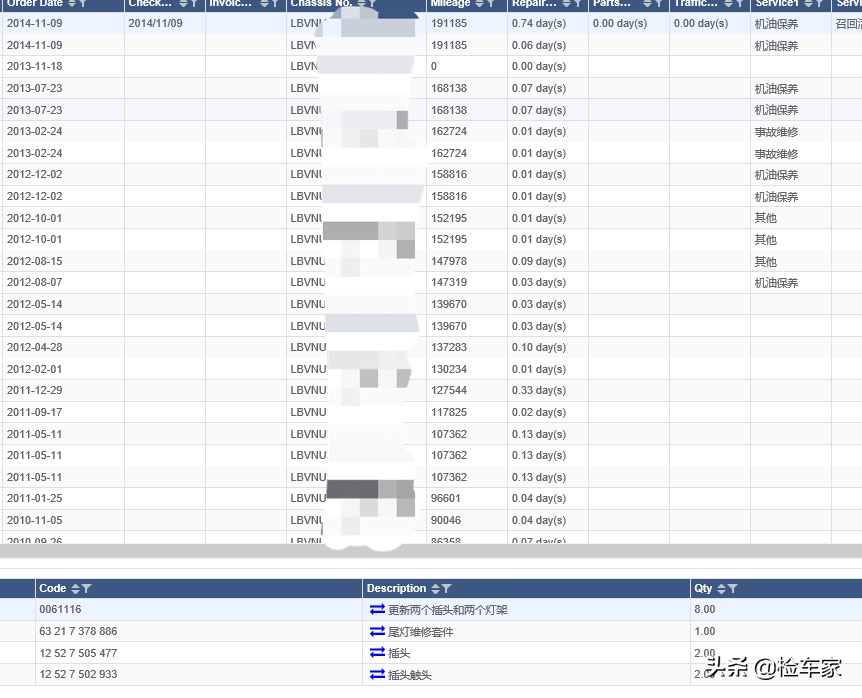Open filter funnel in Service1 column header
862x698 pixels.
point(820,4)
